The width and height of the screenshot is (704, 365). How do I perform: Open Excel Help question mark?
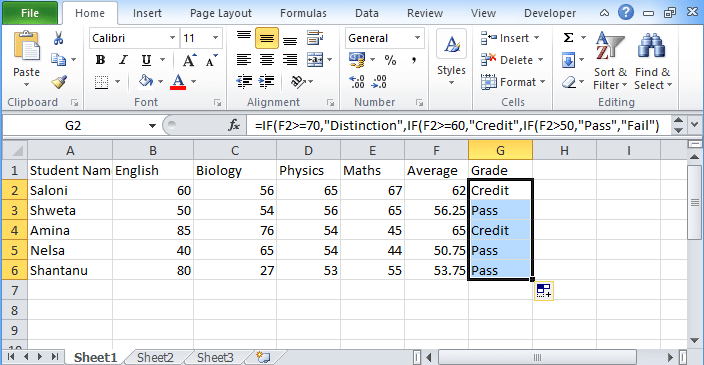(625, 12)
